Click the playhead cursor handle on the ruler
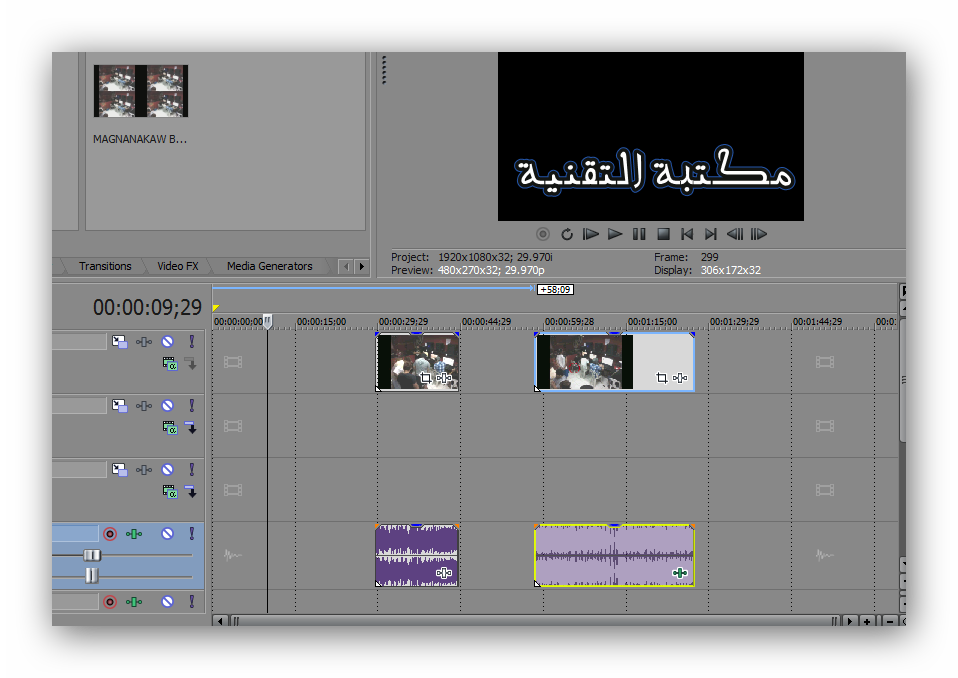The height and width of the screenshot is (678, 958). (268, 321)
